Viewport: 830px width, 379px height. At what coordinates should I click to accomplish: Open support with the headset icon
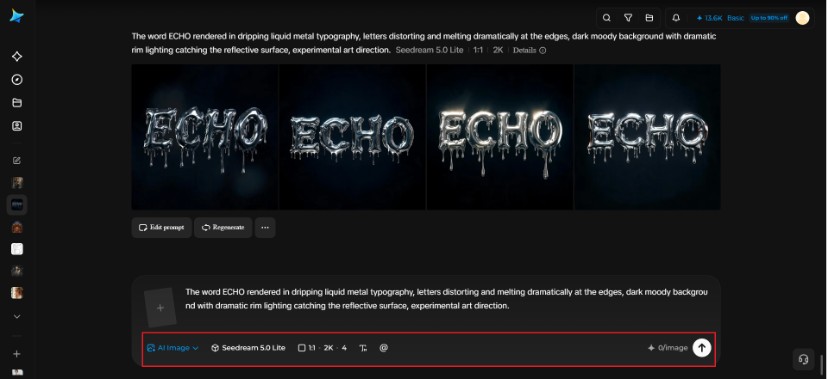click(x=803, y=359)
